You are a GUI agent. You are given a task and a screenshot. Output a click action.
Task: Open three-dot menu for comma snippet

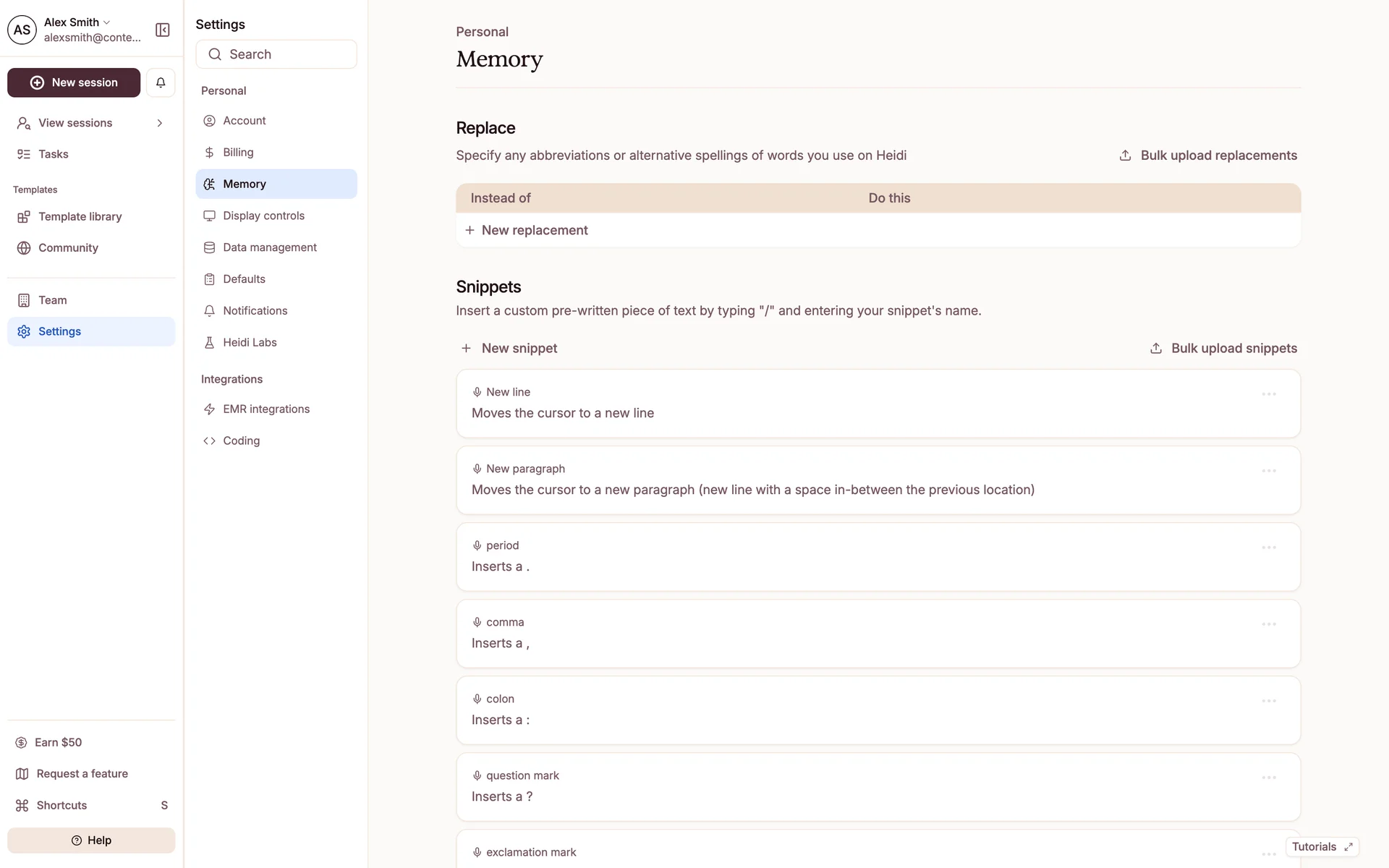click(x=1268, y=624)
